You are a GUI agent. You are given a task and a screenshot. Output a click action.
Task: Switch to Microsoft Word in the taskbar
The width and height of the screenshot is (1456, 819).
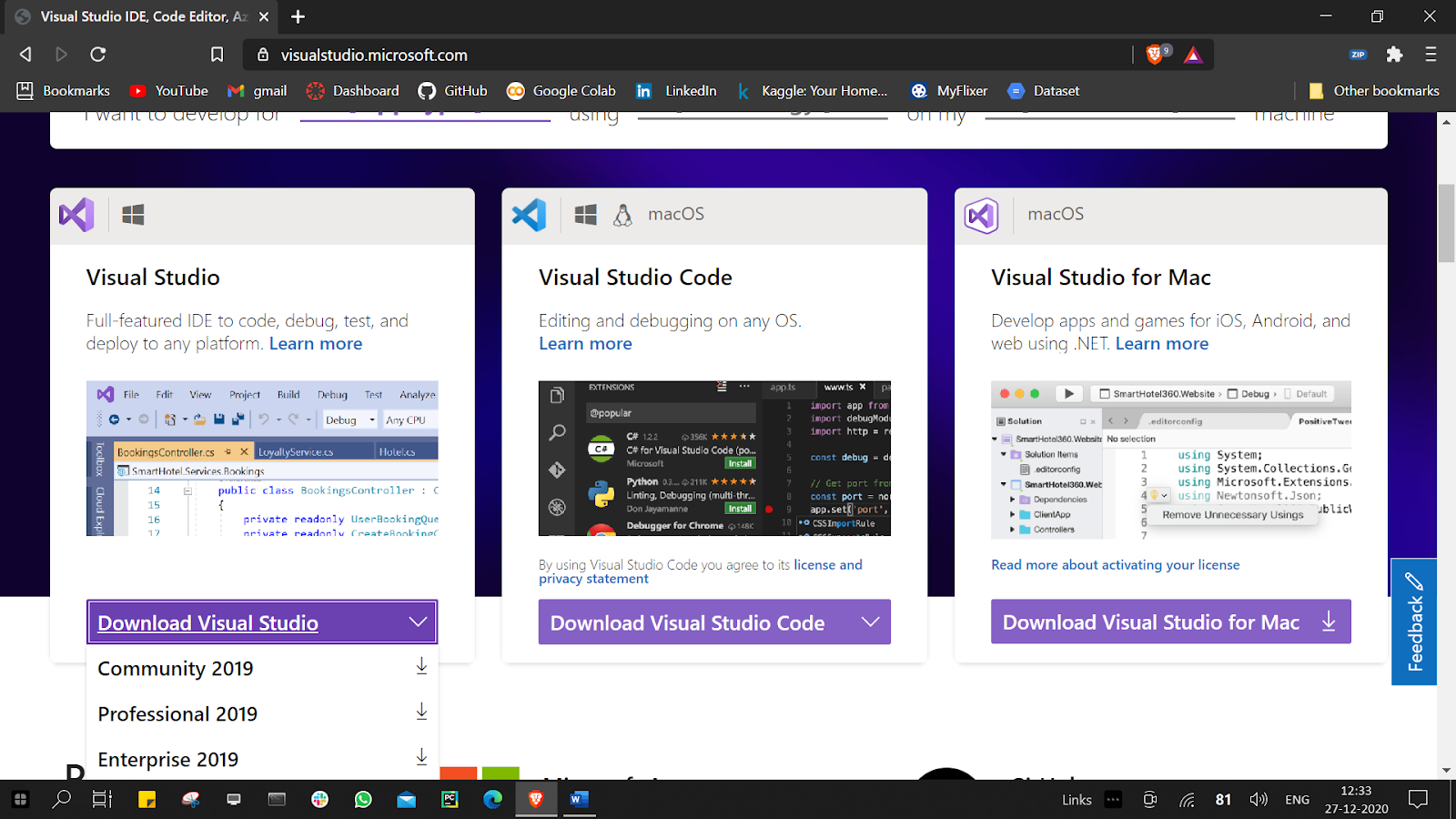point(579,799)
